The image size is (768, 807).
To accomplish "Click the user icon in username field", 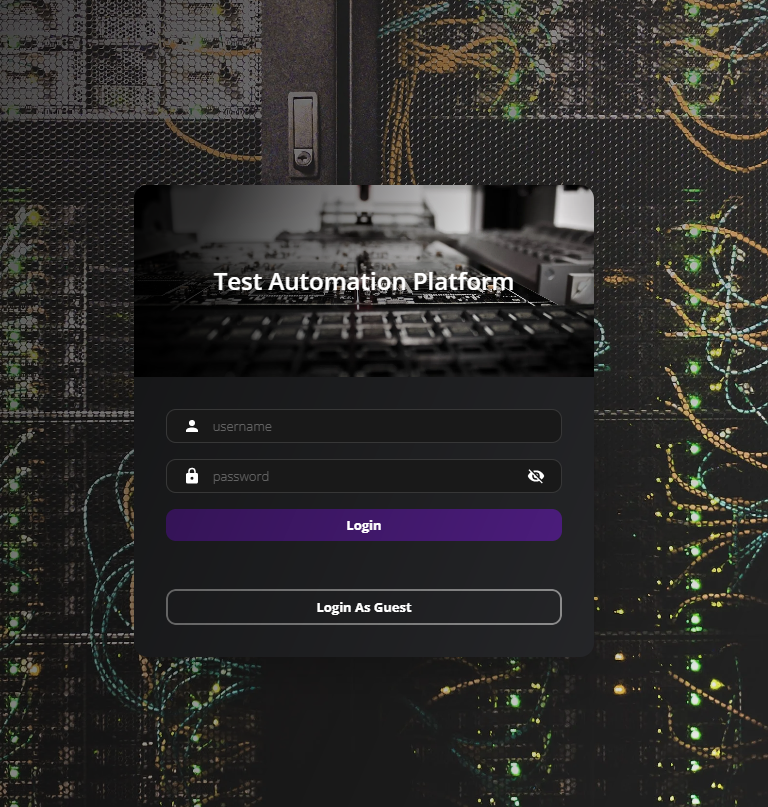I will (192, 426).
